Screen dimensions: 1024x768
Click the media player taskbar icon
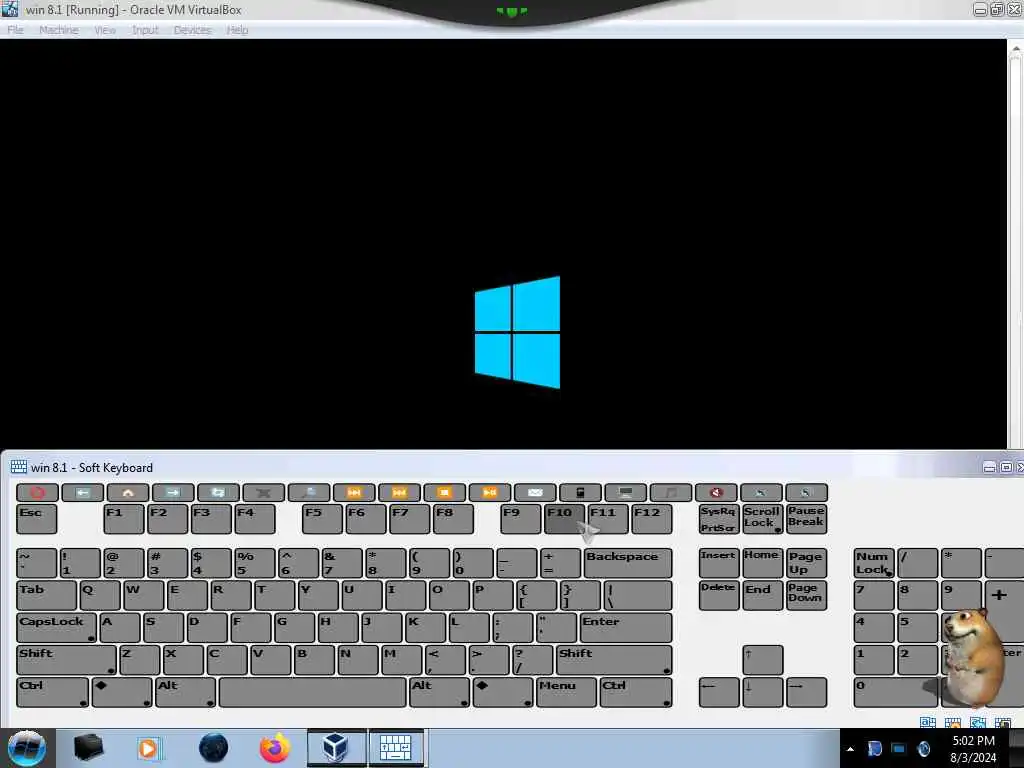(150, 748)
